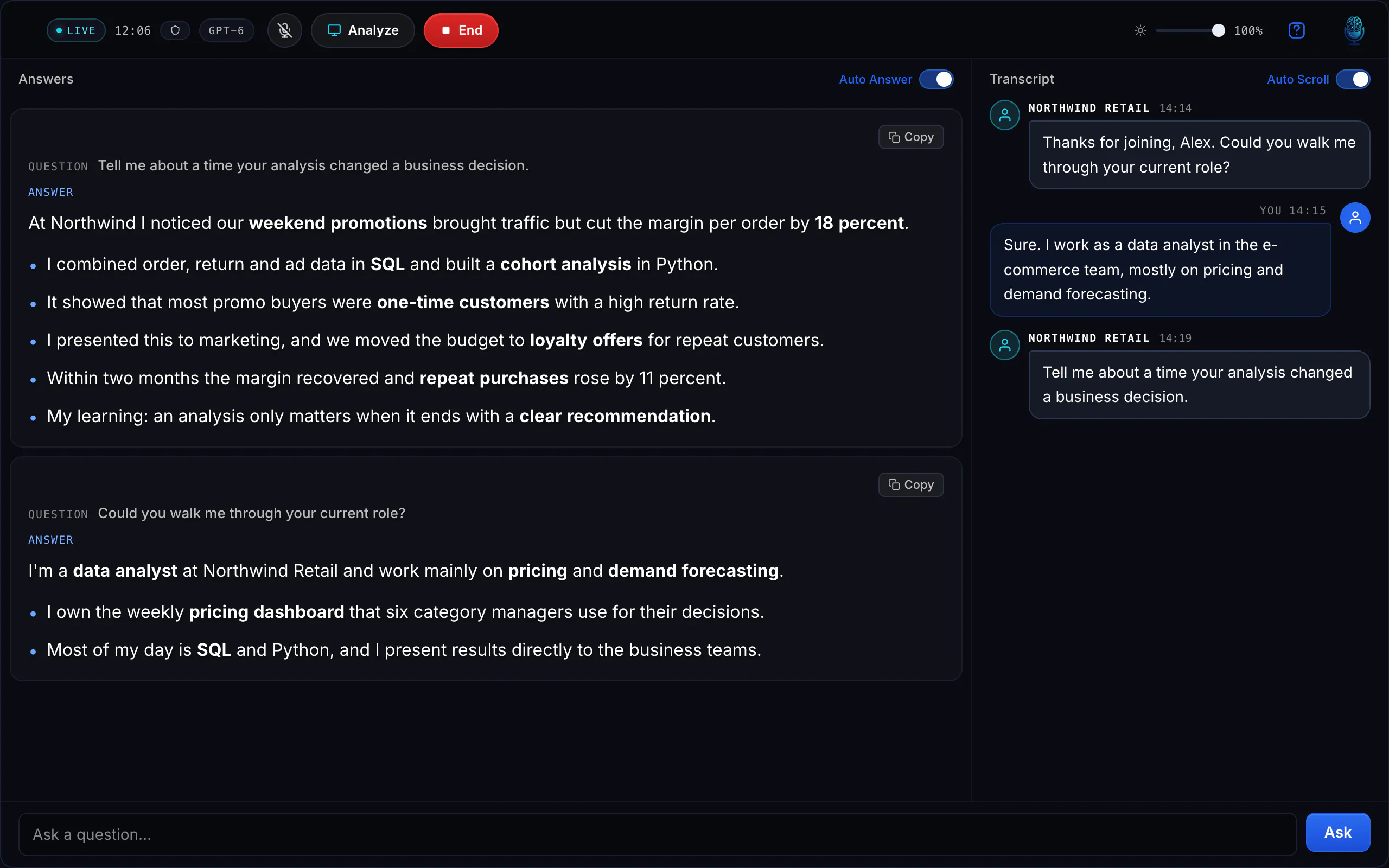The image size is (1389, 868).
Task: Click the Analyze screen button
Action: [x=363, y=30]
